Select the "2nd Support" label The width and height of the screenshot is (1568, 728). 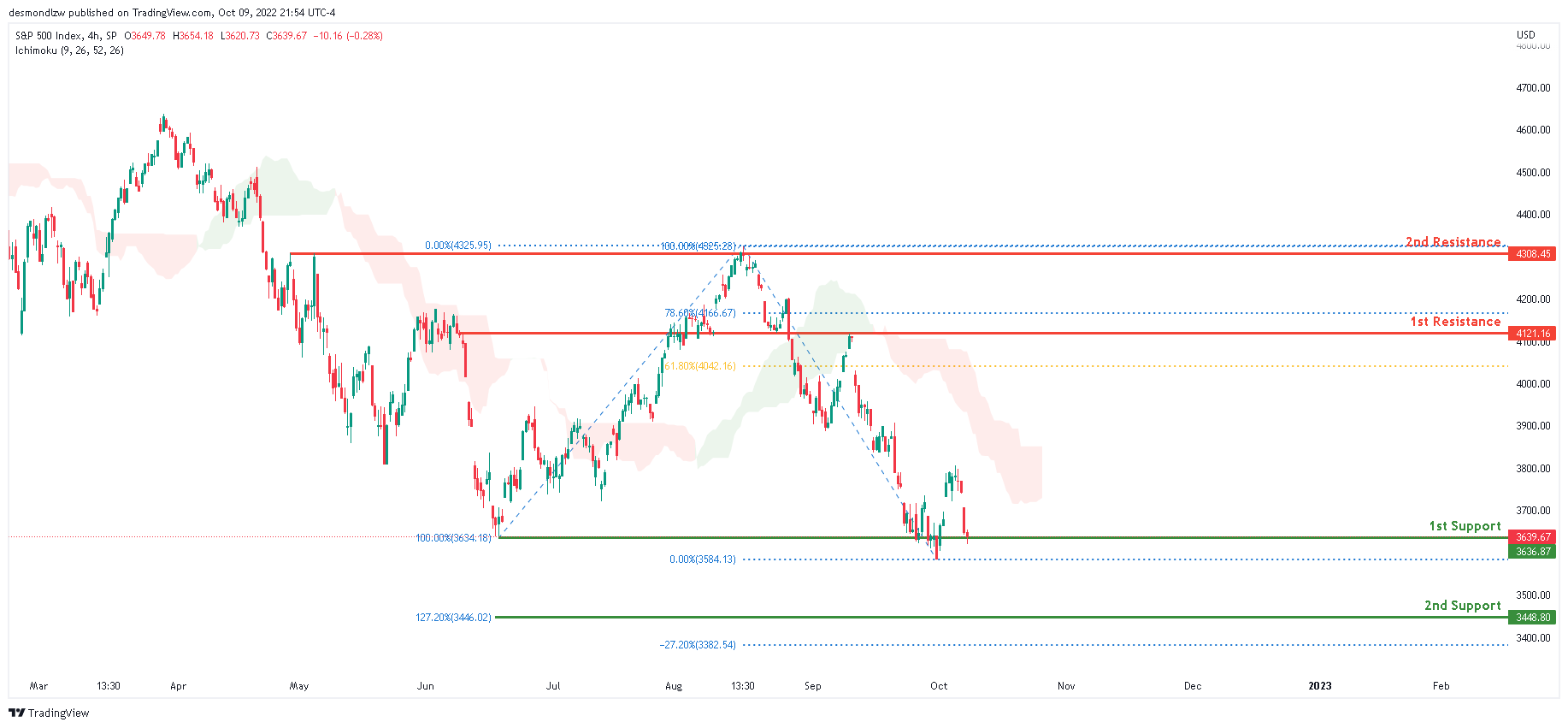pos(1463,606)
